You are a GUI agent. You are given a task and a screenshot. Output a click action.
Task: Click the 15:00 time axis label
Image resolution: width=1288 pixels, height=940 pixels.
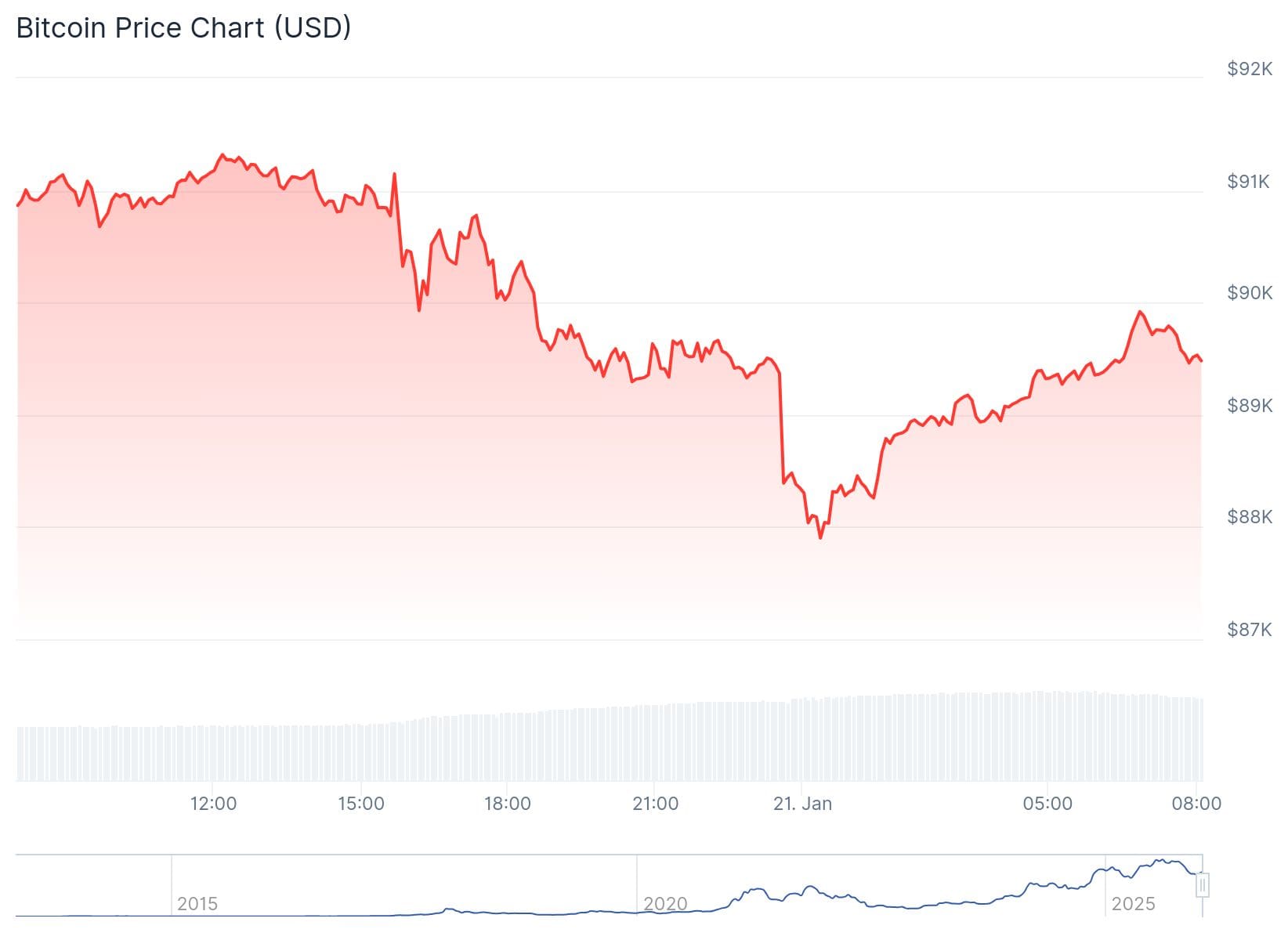(361, 804)
